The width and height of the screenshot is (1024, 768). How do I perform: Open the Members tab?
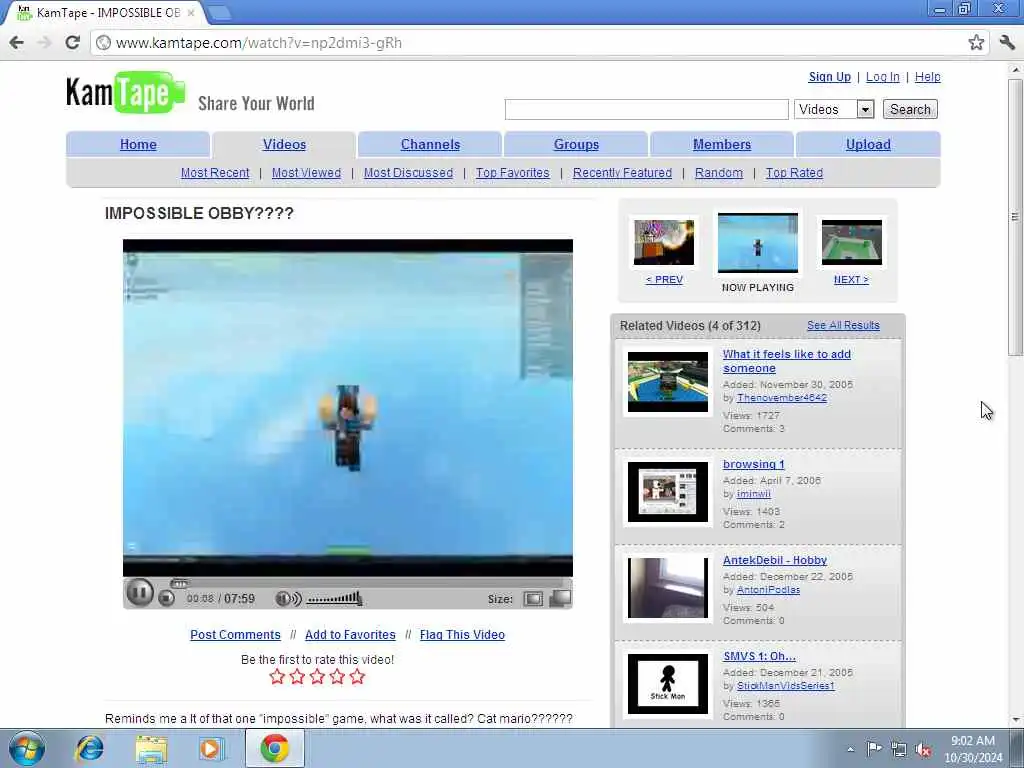click(x=722, y=144)
